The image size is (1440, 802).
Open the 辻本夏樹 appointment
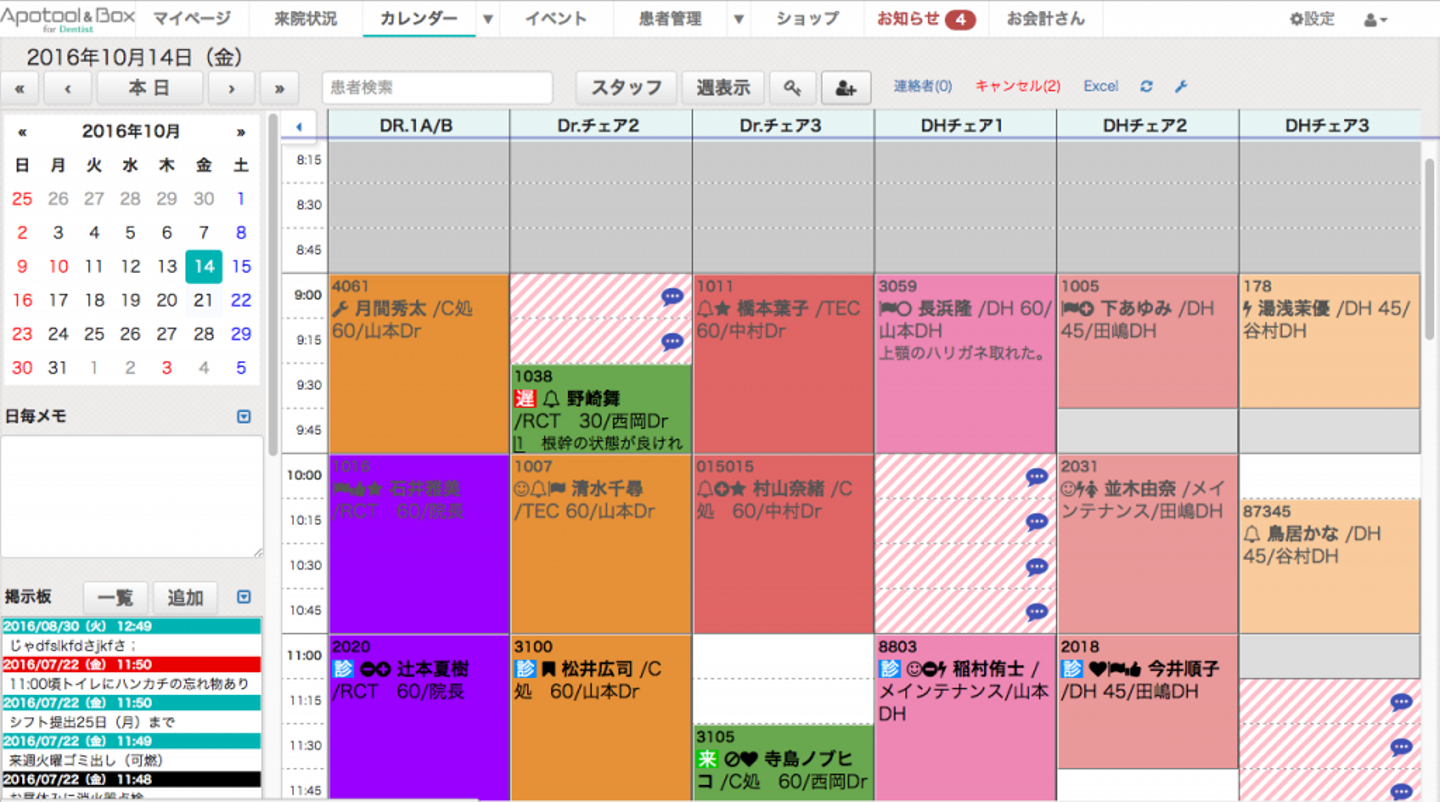[x=419, y=718]
